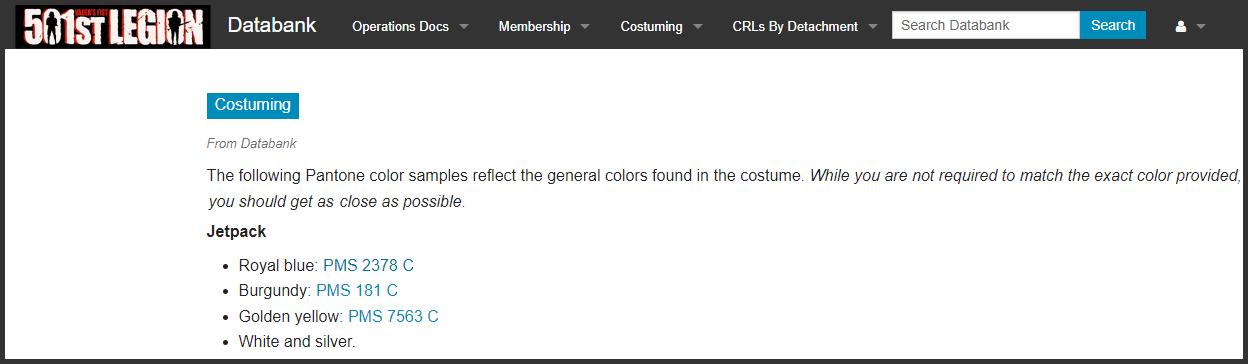Click the blue Search button

[1113, 25]
